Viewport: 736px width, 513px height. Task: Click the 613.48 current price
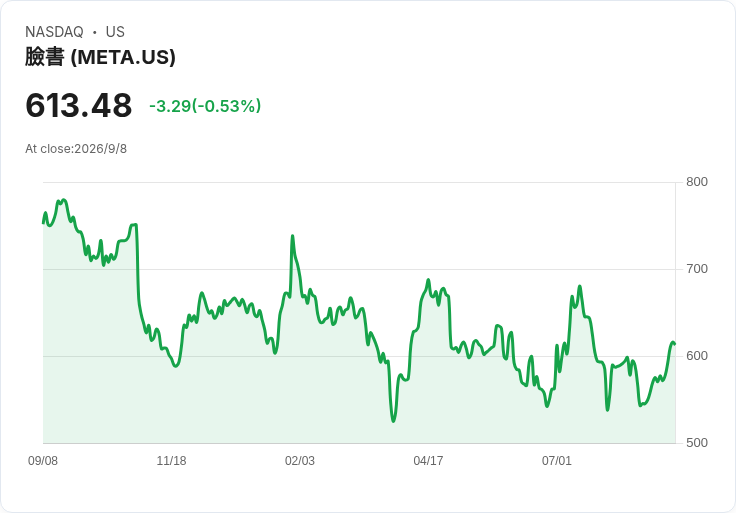pyautogui.click(x=78, y=105)
